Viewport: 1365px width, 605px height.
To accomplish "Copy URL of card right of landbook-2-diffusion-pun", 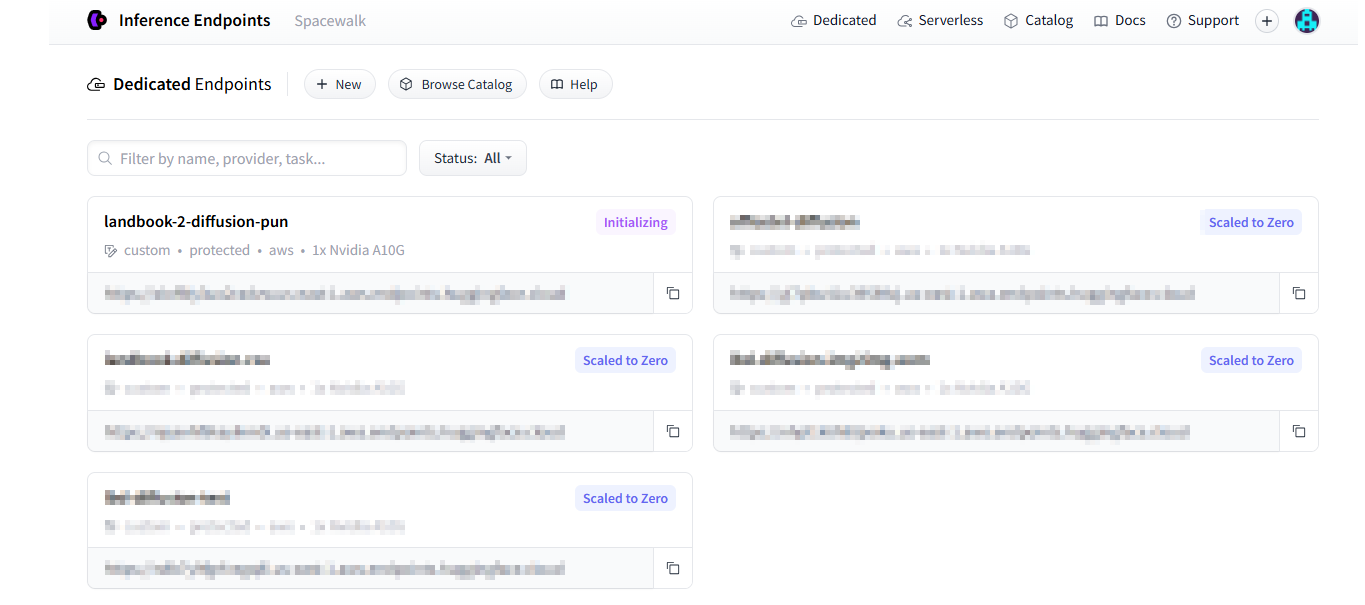I will [1298, 294].
